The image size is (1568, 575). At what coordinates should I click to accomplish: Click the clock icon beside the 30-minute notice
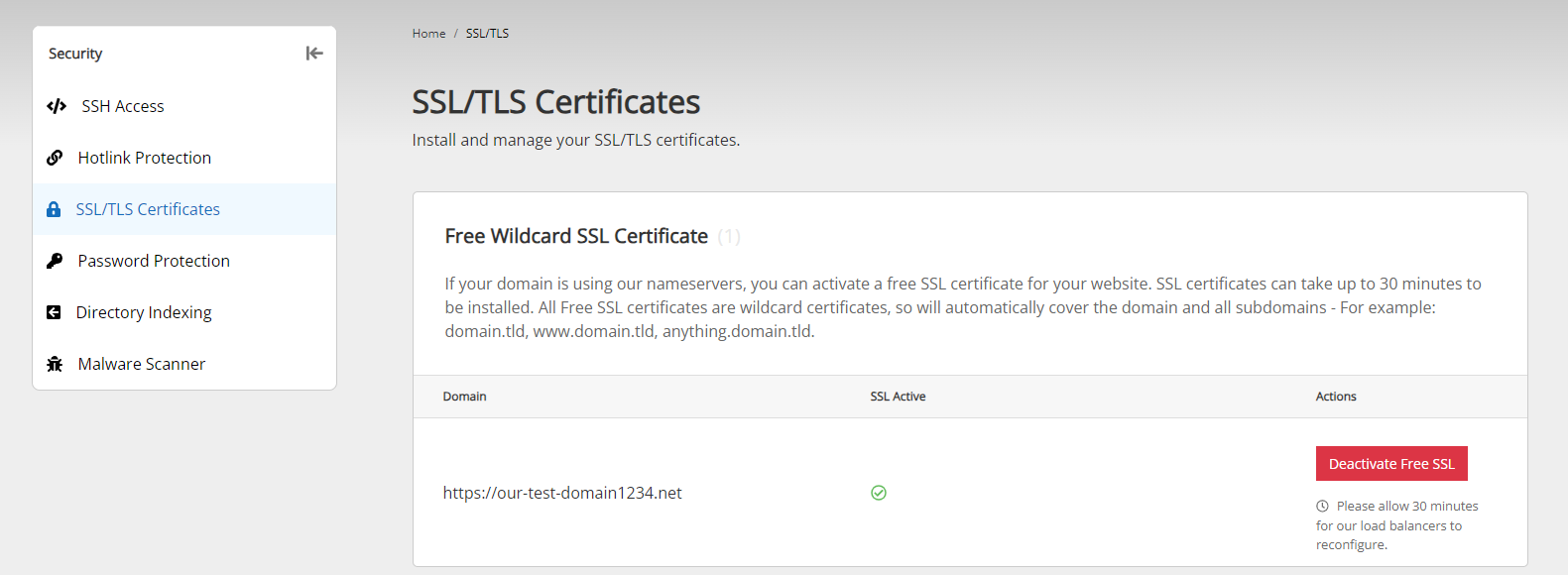(1322, 506)
